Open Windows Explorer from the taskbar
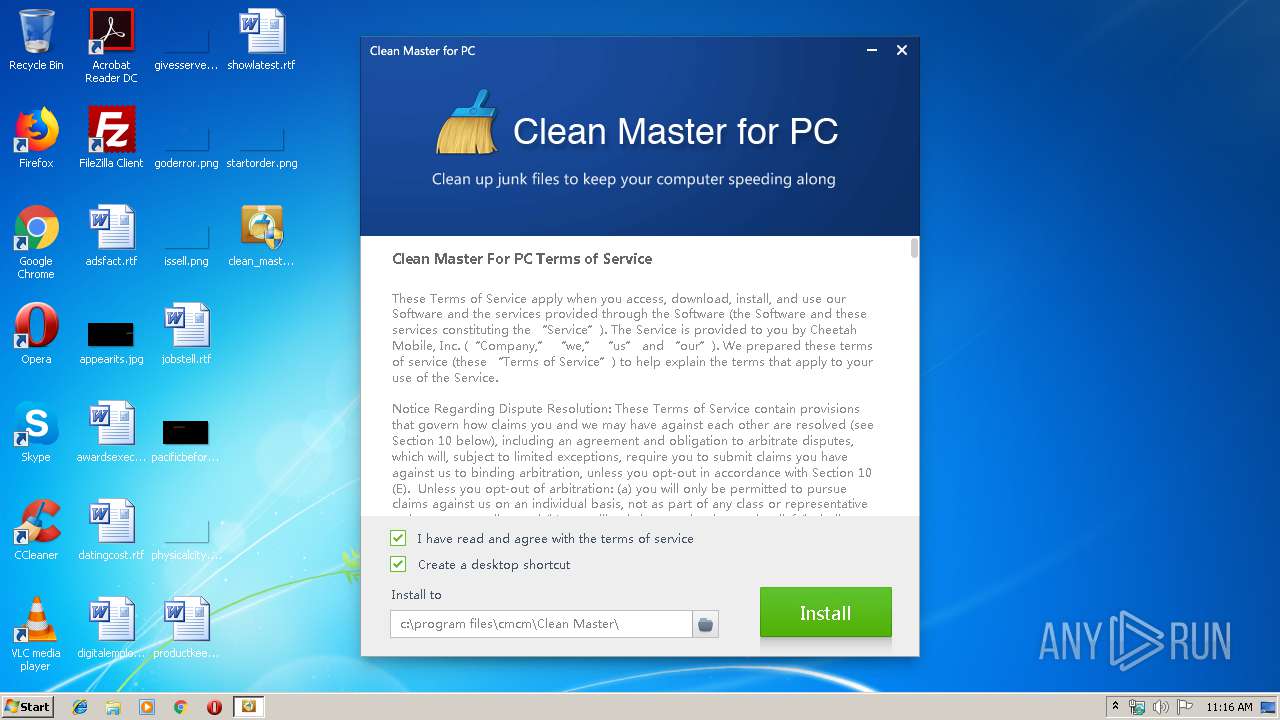Screen dimensions: 1280x720 pyautogui.click(x=113, y=706)
